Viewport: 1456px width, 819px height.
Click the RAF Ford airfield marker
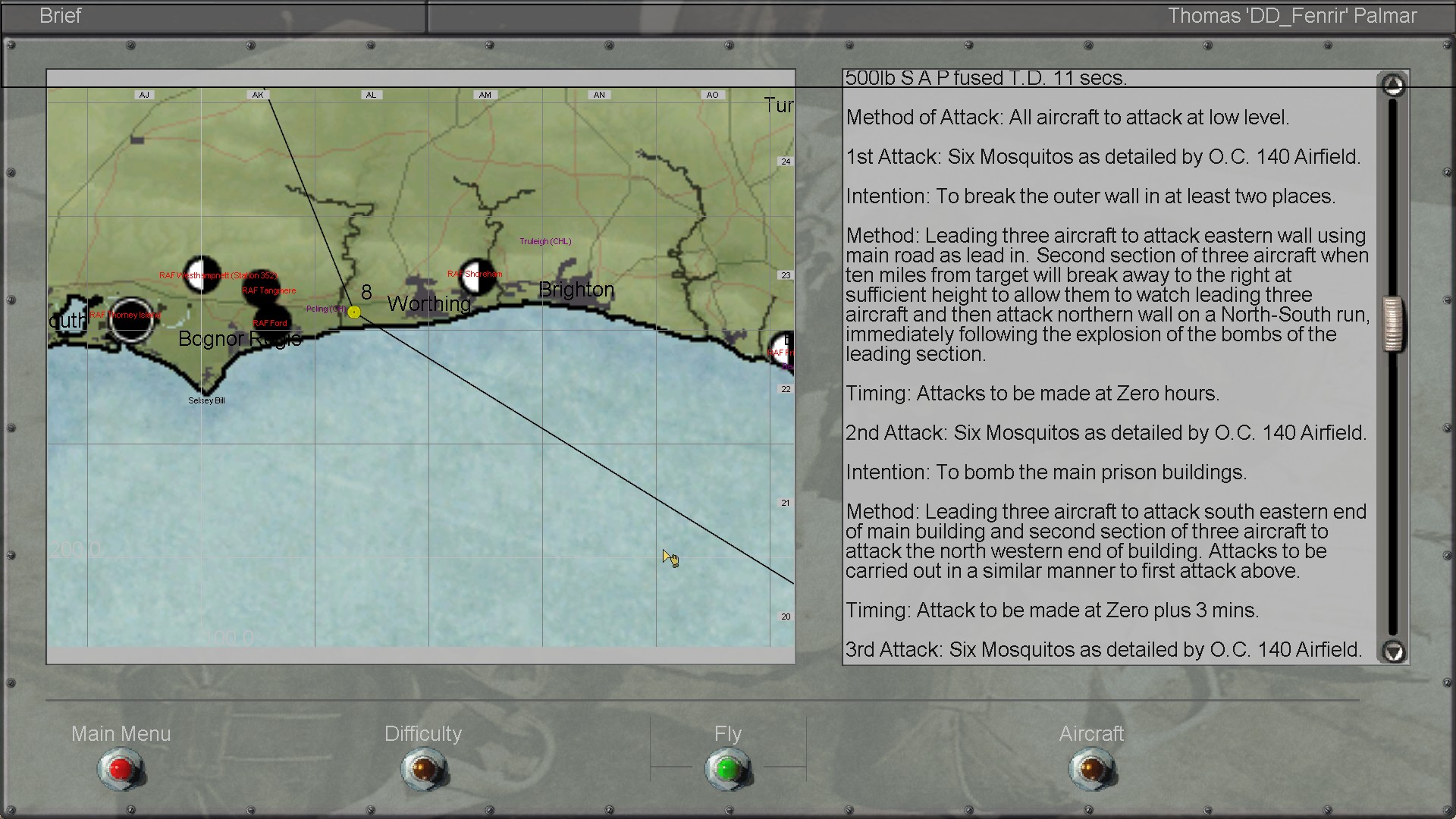pyautogui.click(x=271, y=321)
